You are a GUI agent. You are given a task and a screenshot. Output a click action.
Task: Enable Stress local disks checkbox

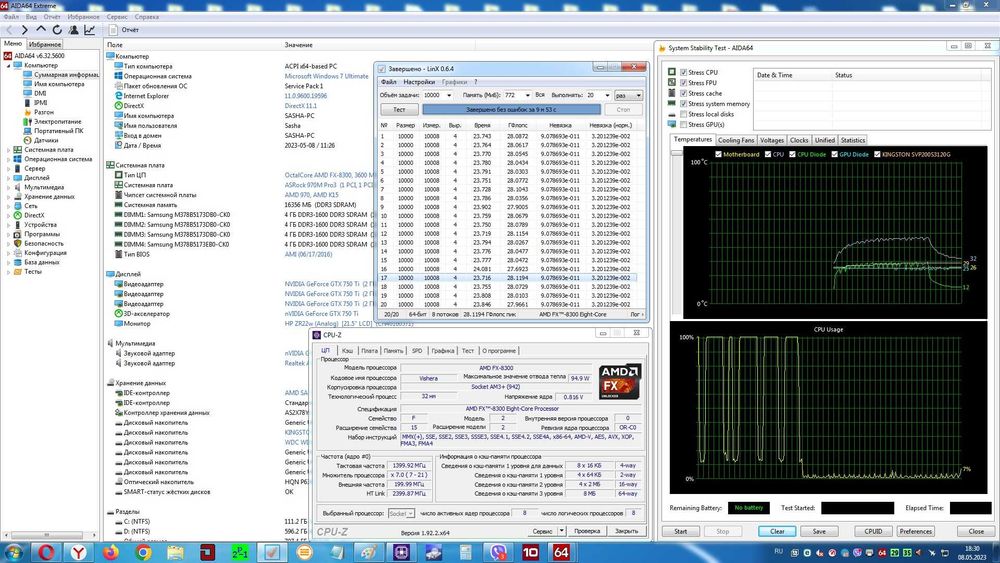[683, 114]
